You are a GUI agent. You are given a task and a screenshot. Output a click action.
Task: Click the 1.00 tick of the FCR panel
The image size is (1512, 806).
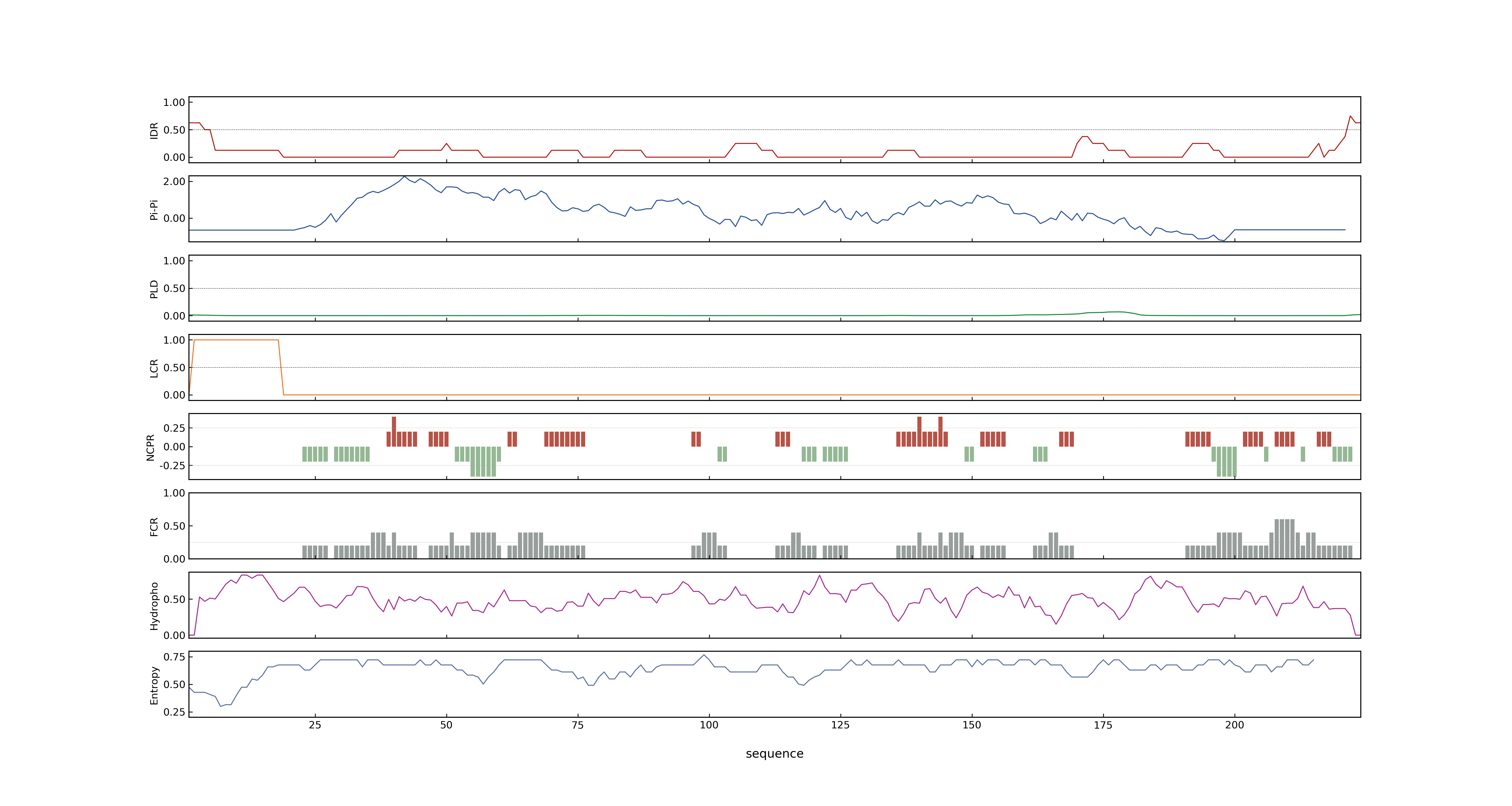pos(174,493)
